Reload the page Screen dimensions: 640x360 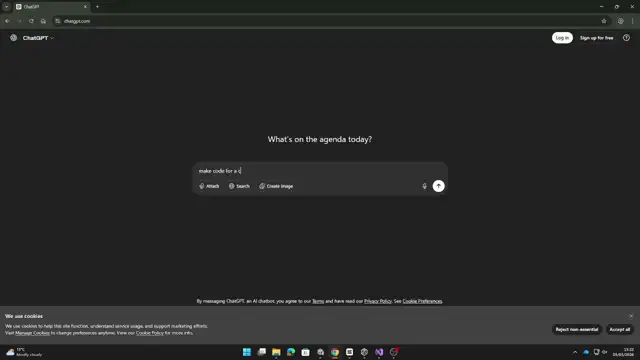(x=31, y=21)
